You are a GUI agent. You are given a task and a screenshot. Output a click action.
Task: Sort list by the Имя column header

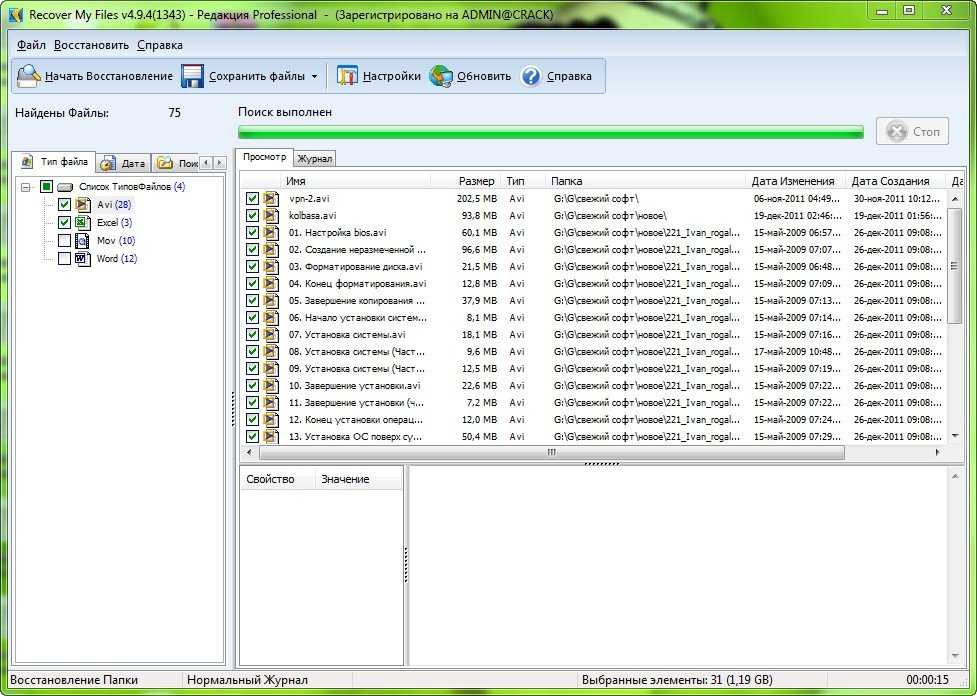pos(355,181)
